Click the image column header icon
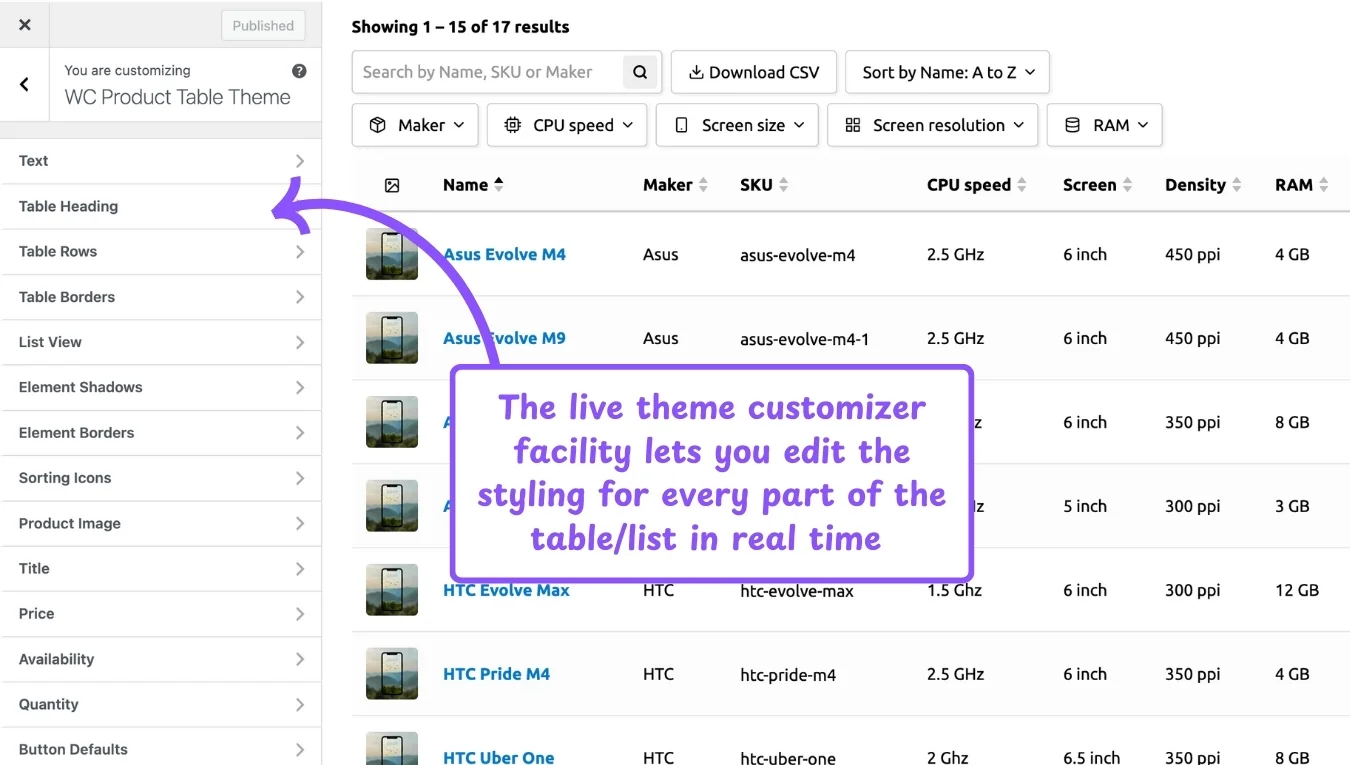 point(392,185)
